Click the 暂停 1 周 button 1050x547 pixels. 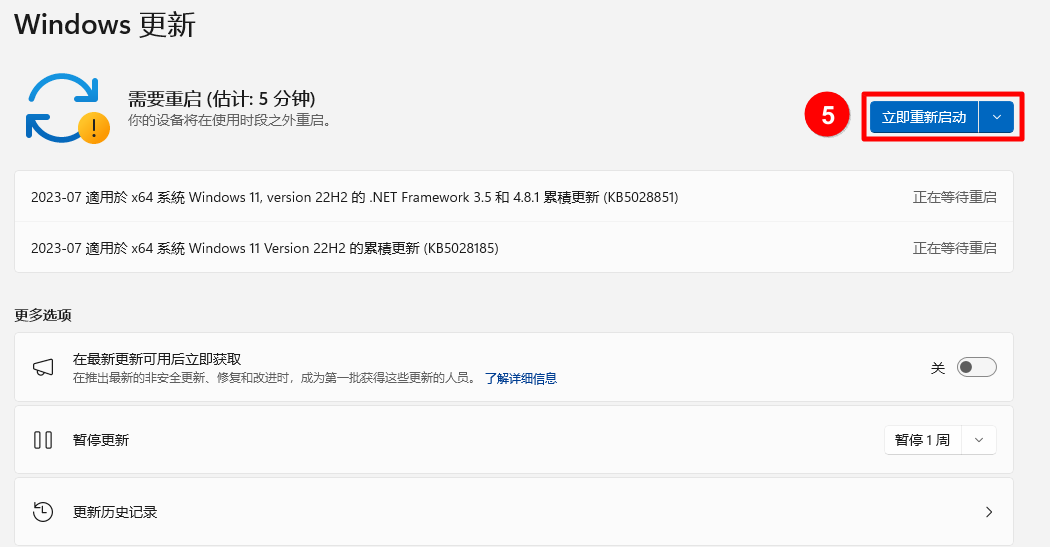coord(922,440)
